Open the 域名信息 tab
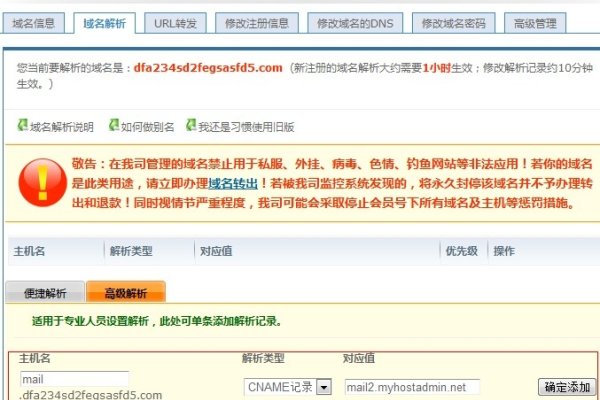The height and width of the screenshot is (400, 600). coord(34,24)
